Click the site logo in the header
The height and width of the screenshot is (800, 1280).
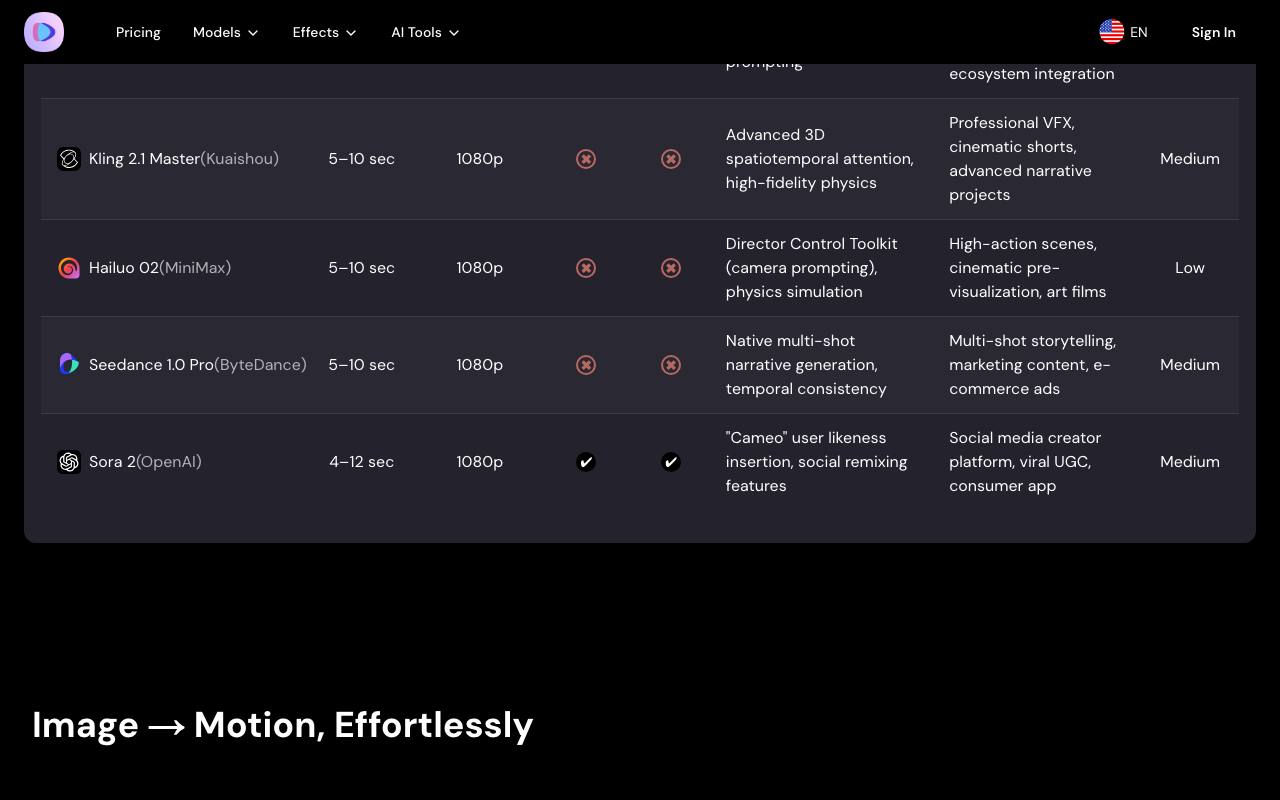point(44,32)
